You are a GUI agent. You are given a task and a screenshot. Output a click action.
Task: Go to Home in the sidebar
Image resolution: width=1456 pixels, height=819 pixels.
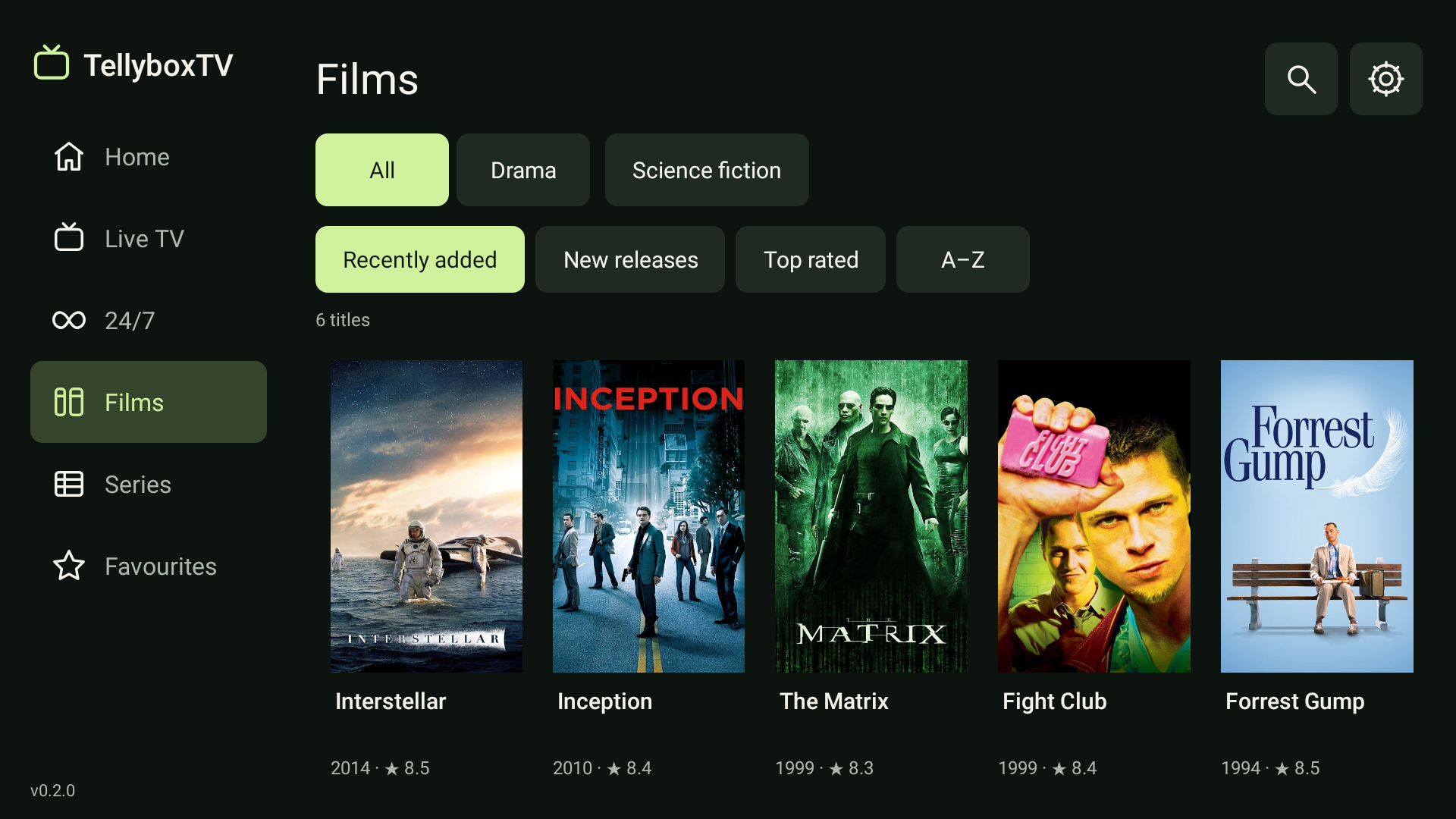tap(149, 157)
